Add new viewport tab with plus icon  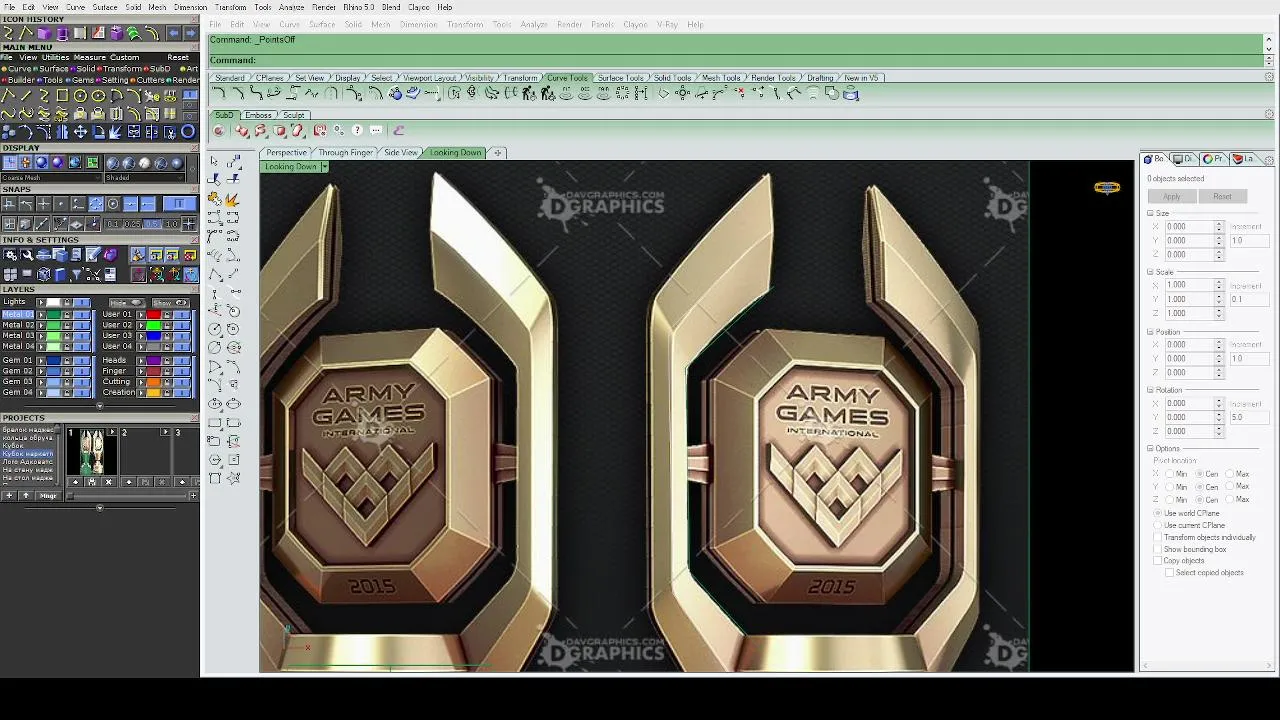click(498, 153)
